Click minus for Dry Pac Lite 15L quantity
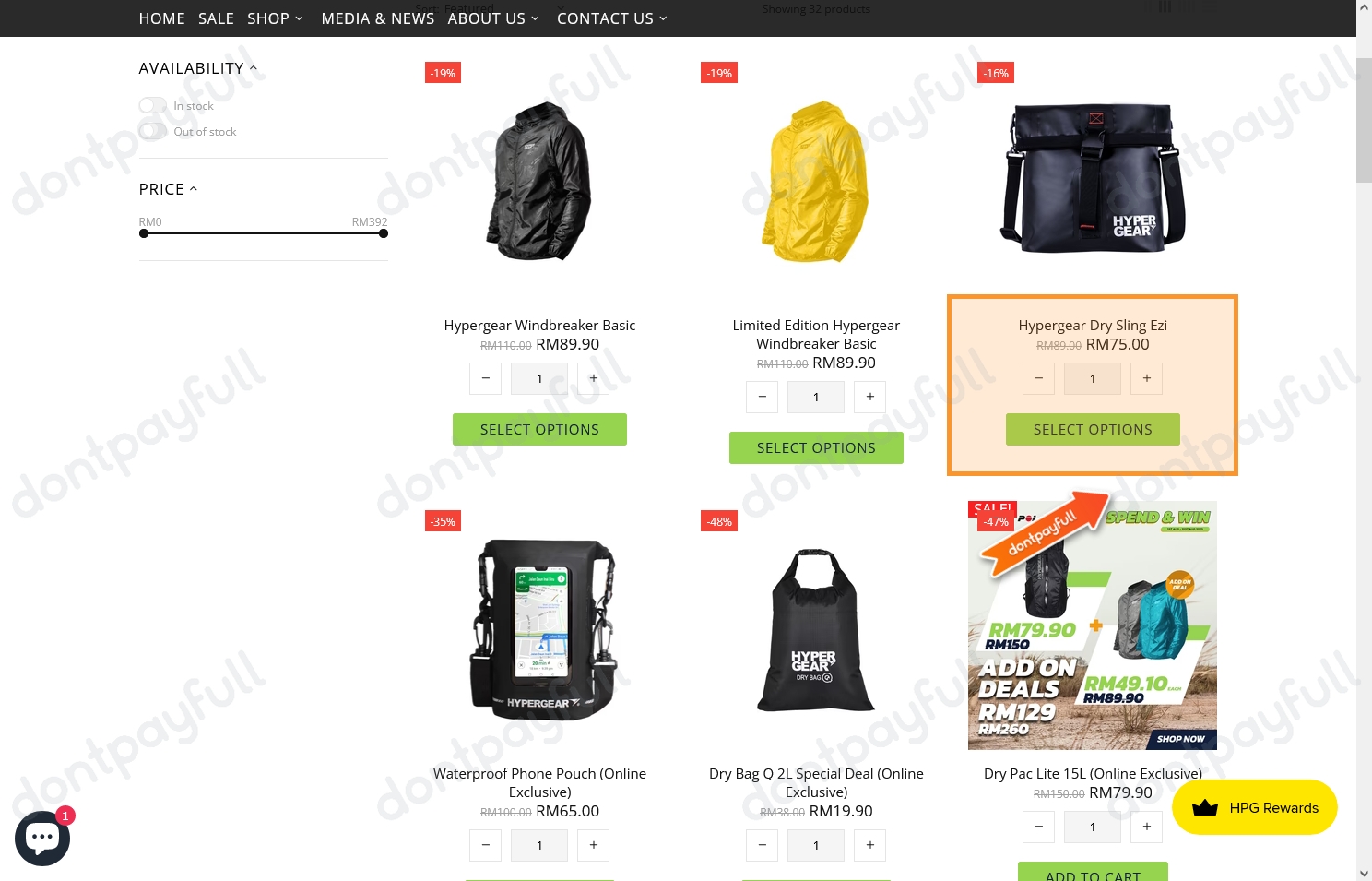1372x881 pixels. [1038, 827]
